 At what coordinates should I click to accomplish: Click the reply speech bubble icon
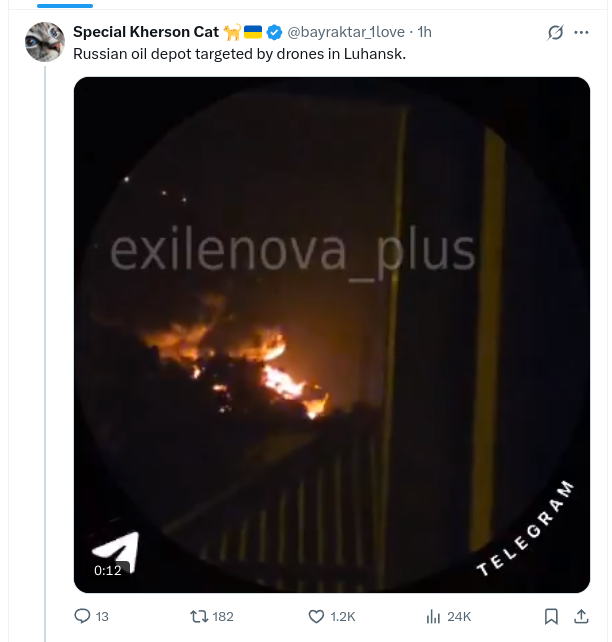point(82,616)
